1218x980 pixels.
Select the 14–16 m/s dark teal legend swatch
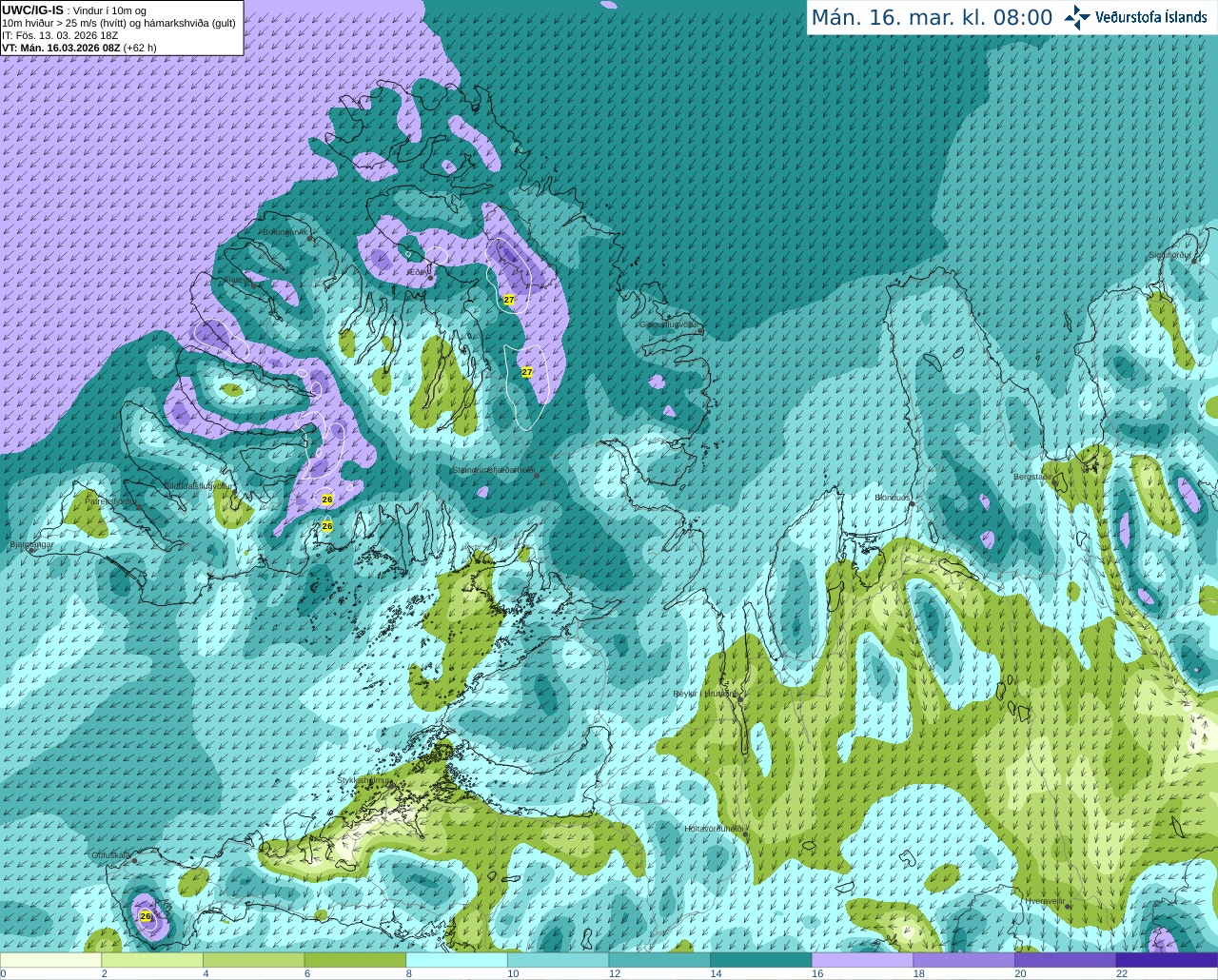pos(761,960)
